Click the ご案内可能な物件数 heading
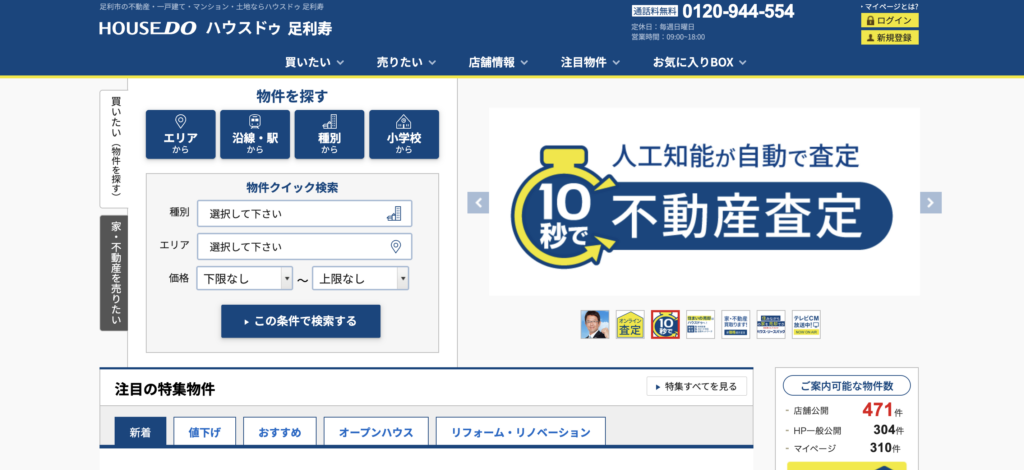This screenshot has height=470, width=1024. click(x=846, y=386)
